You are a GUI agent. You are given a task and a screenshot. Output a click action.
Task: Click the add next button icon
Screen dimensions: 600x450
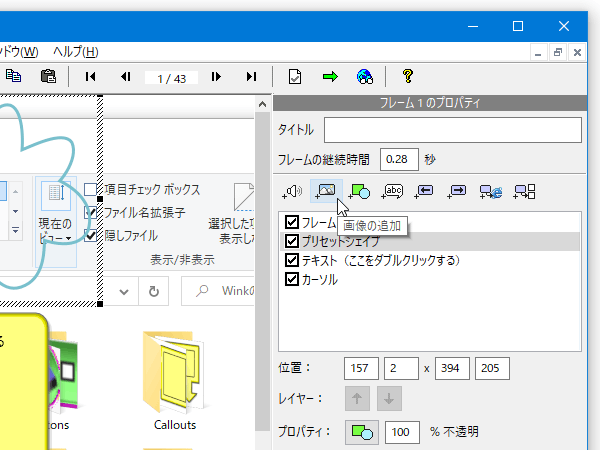coord(457,191)
